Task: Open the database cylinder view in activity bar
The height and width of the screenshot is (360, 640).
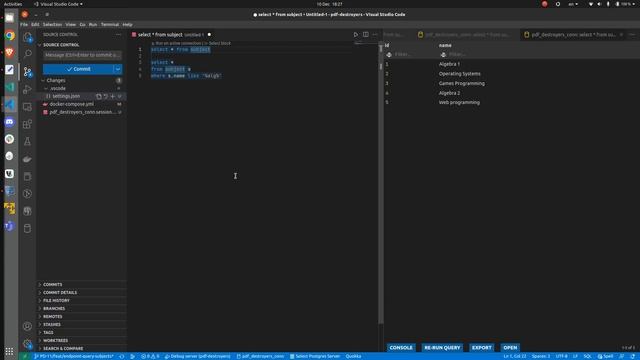Action: tap(27, 229)
